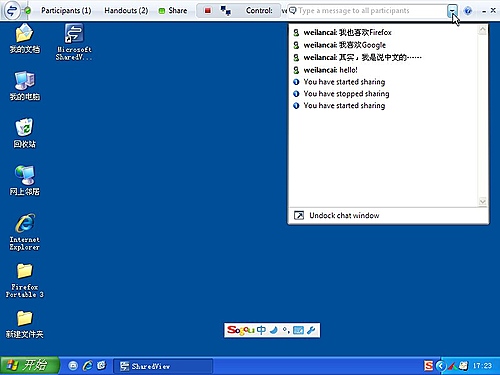Viewport: 500px width, 375px height.
Task: Click the undock arrow icon
Action: click(x=299, y=215)
